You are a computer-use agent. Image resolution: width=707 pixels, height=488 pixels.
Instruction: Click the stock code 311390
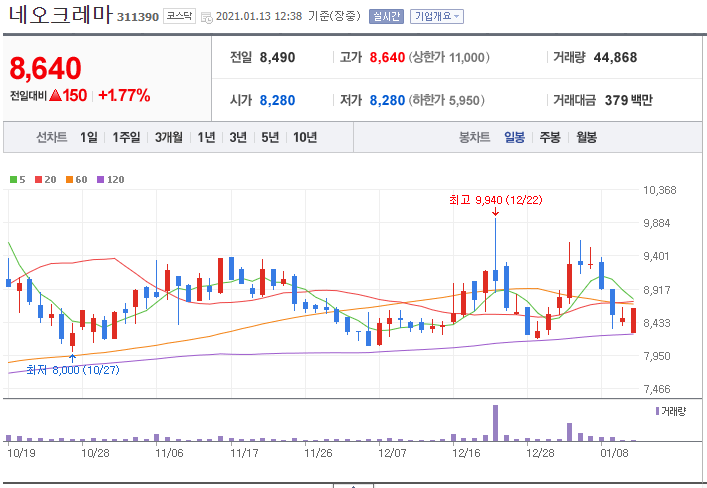[x=138, y=17]
